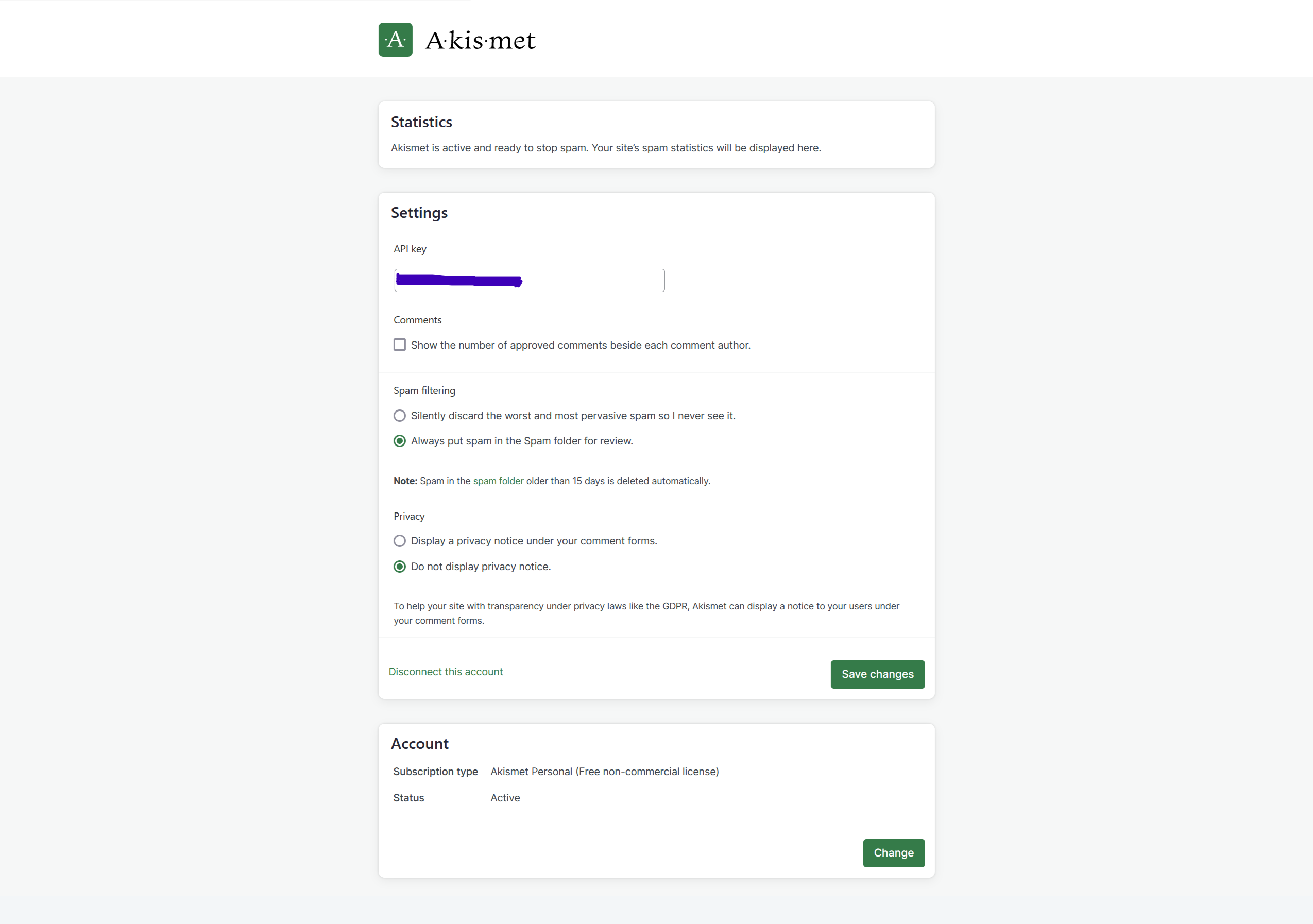Viewport: 1313px width, 924px height.
Task: Click the Statistics section heading
Action: tap(421, 122)
